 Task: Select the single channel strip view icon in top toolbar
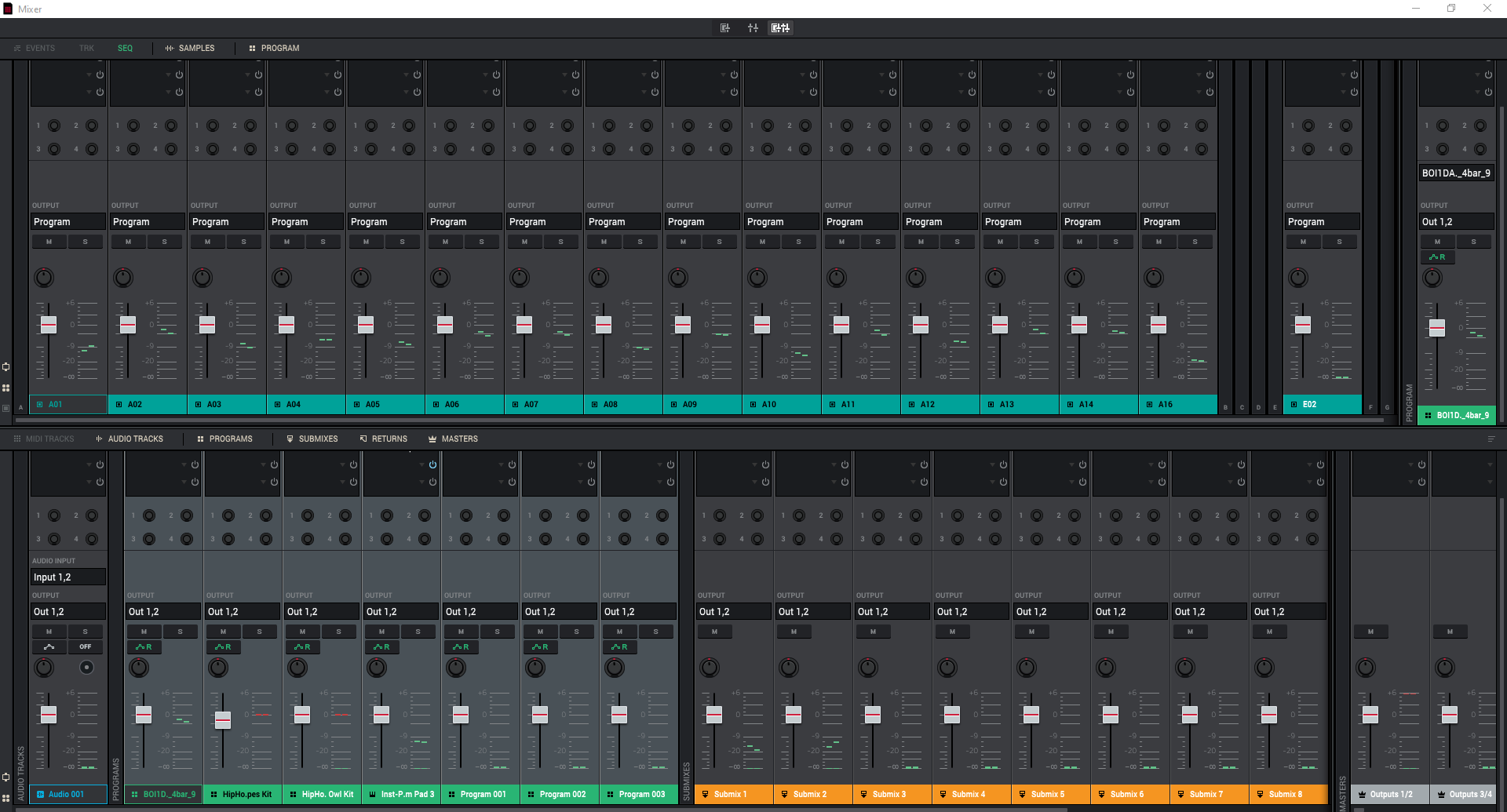pyautogui.click(x=724, y=28)
